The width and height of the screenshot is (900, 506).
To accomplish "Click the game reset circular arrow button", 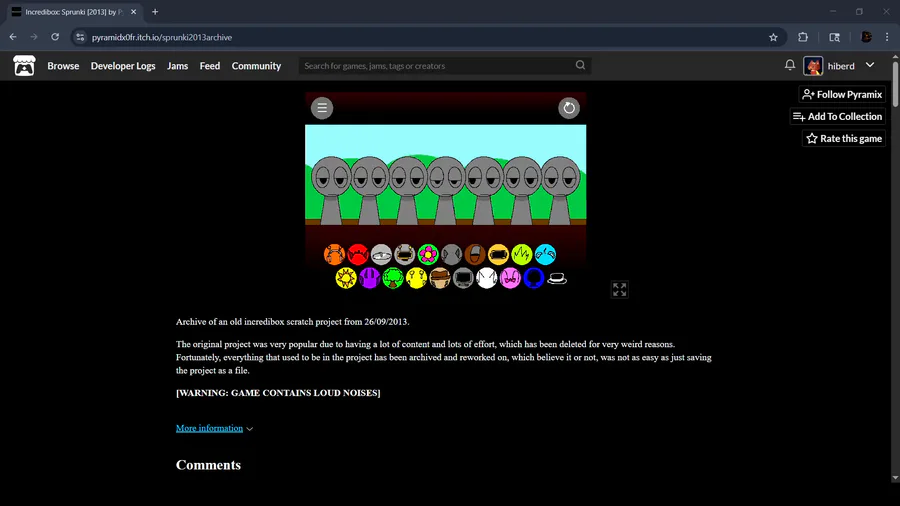I will [569, 108].
